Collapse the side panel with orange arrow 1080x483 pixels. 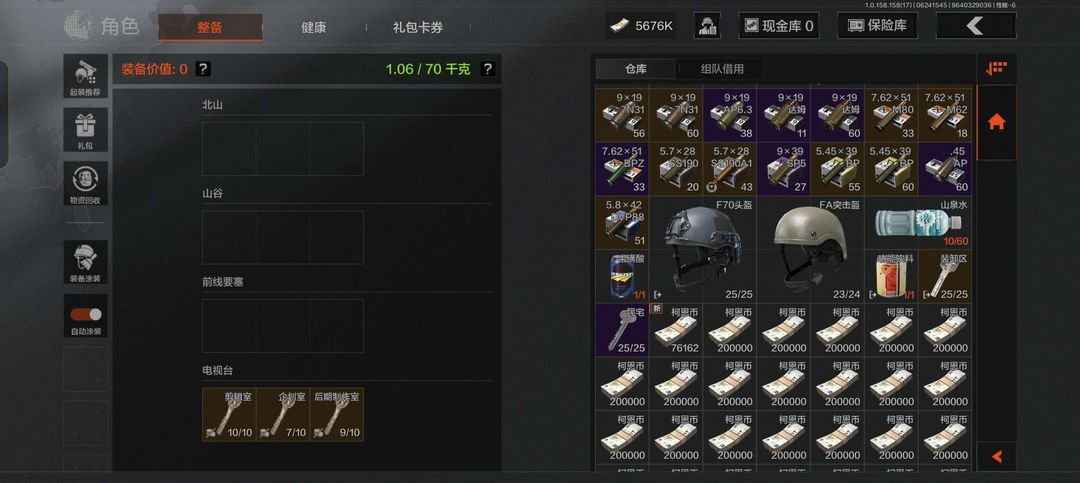(996, 456)
